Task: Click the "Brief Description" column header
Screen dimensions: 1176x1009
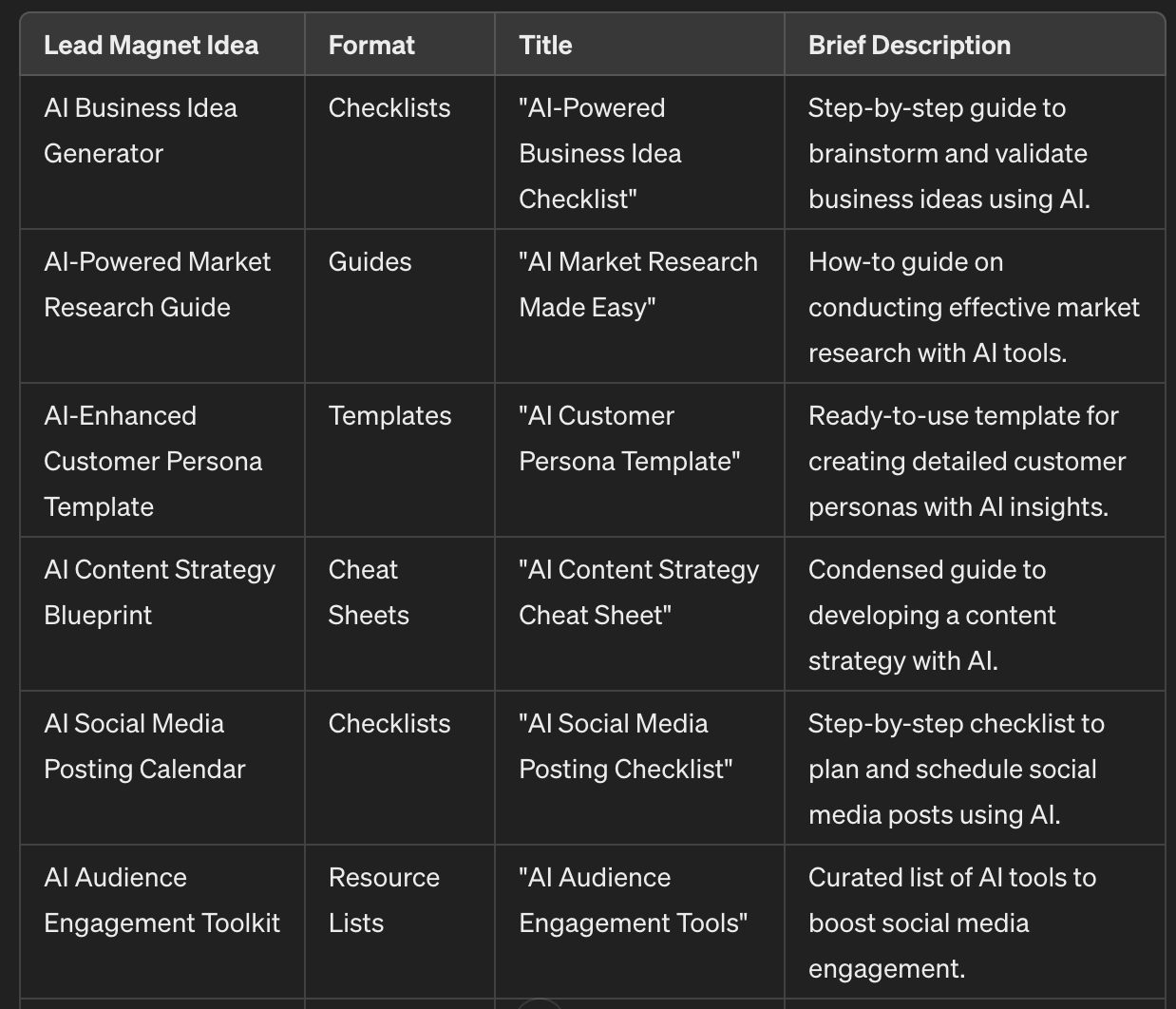Action: pos(909,46)
